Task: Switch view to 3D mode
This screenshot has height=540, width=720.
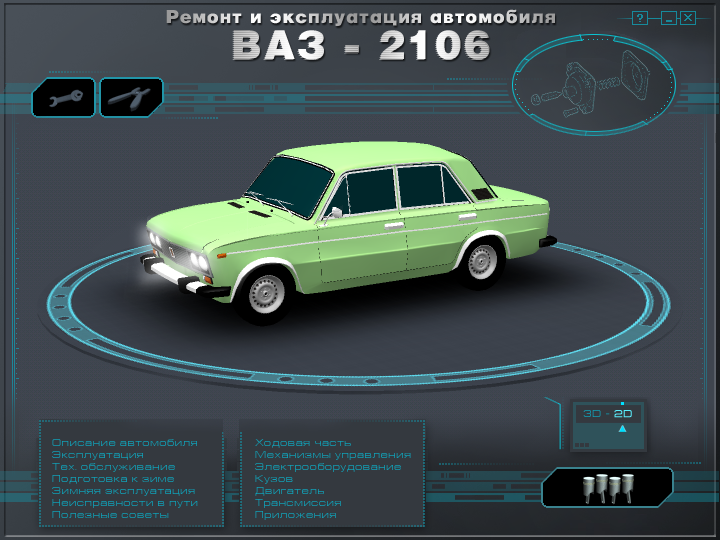Action: [592, 413]
